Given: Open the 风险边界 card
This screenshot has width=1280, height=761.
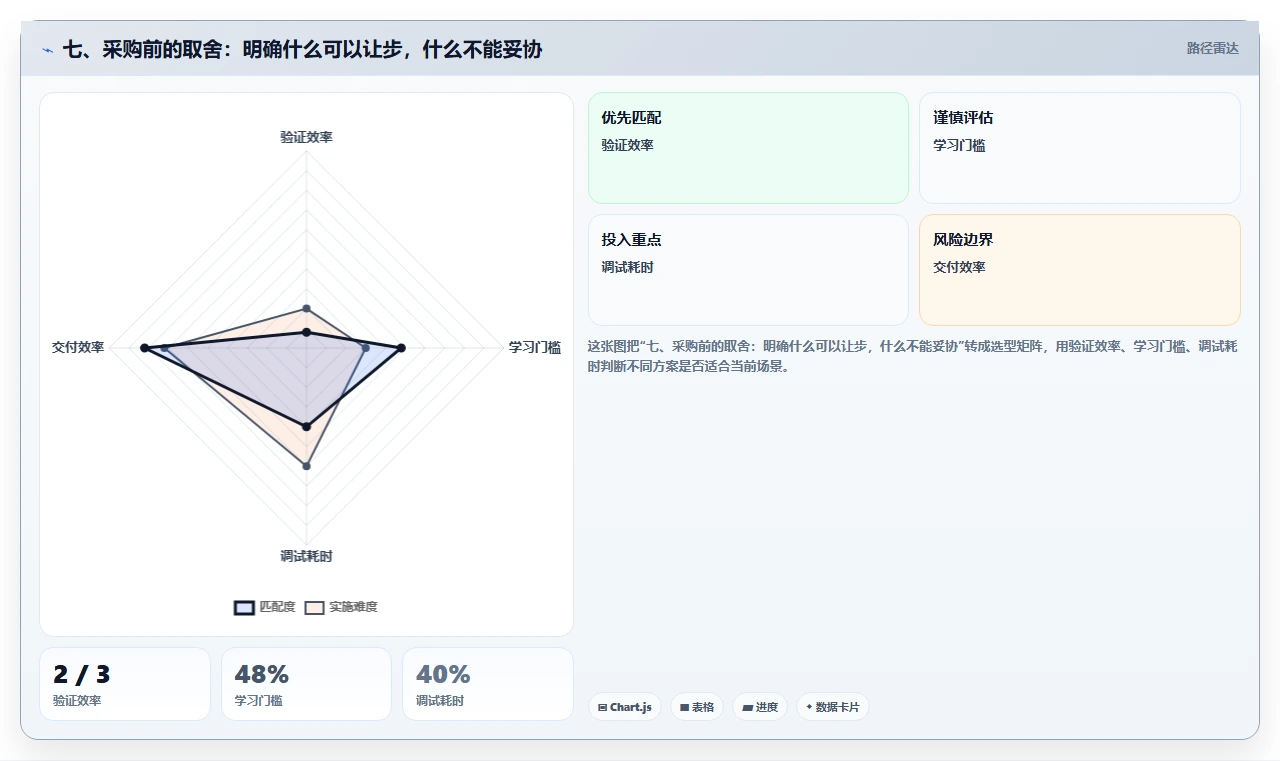Looking at the screenshot, I should pyautogui.click(x=1080, y=270).
